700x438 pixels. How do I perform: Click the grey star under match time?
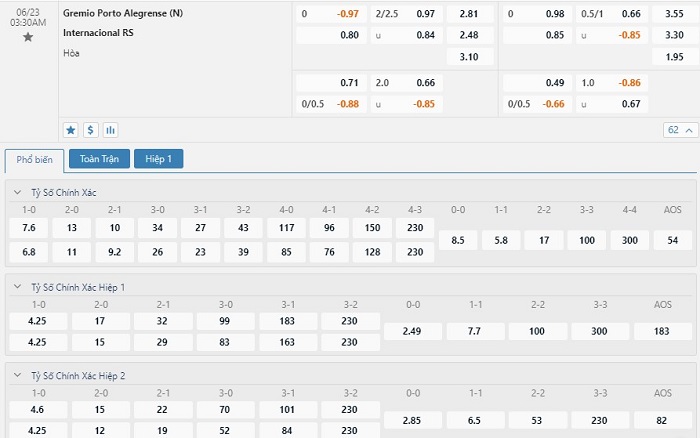(28, 37)
